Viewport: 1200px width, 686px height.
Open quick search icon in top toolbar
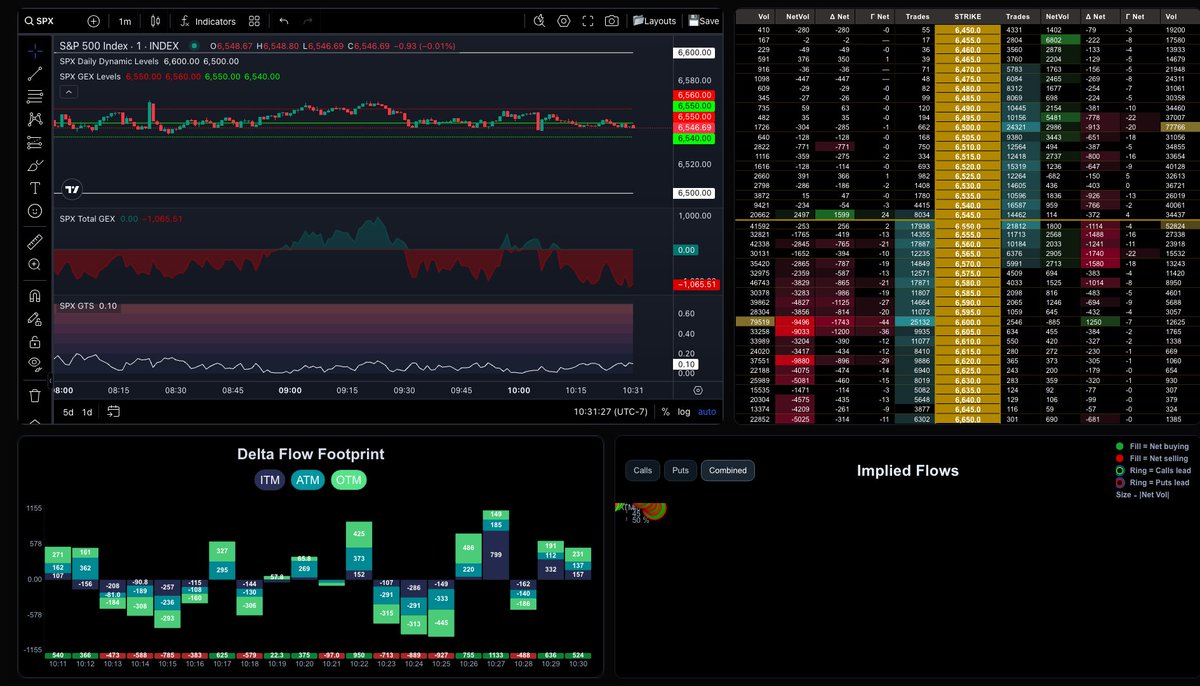pos(540,21)
